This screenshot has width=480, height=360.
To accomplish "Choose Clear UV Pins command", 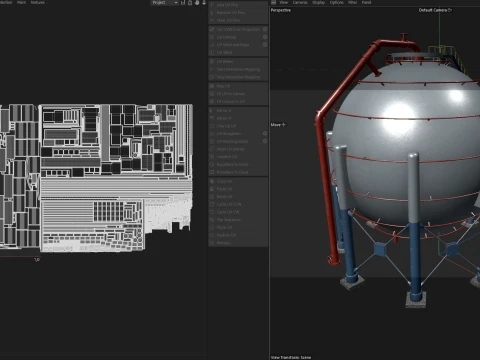I will coord(238,20).
